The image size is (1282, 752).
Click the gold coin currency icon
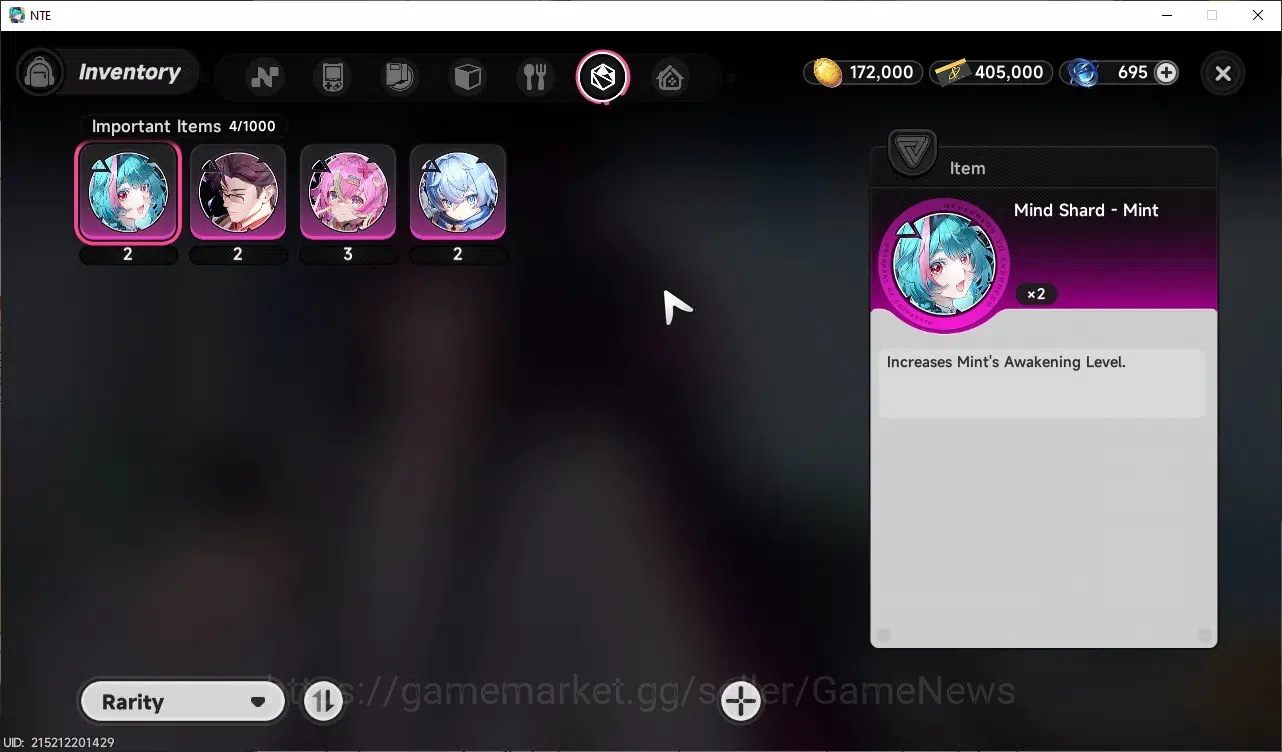(x=827, y=72)
